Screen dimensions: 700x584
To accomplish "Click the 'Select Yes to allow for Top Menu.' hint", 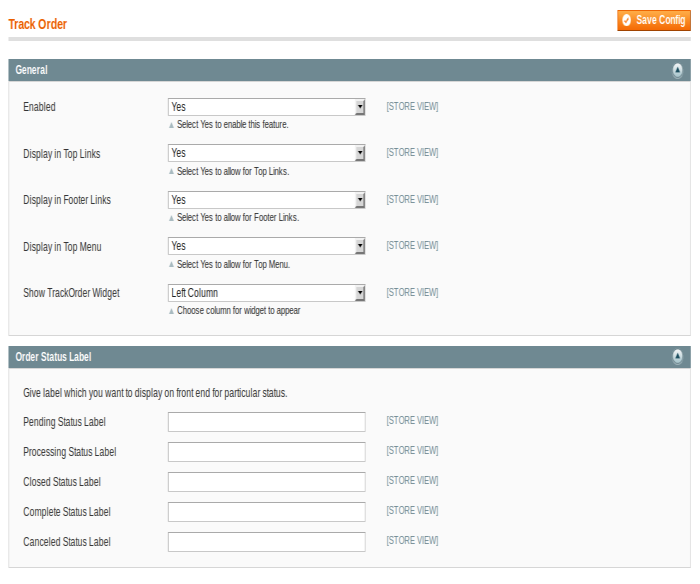I will click(233, 264).
